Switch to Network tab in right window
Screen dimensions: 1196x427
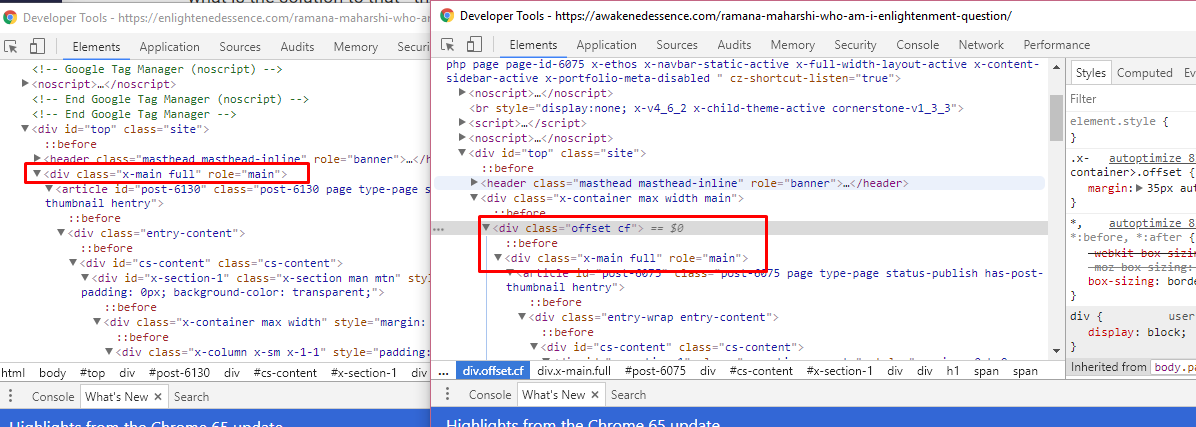[981, 45]
